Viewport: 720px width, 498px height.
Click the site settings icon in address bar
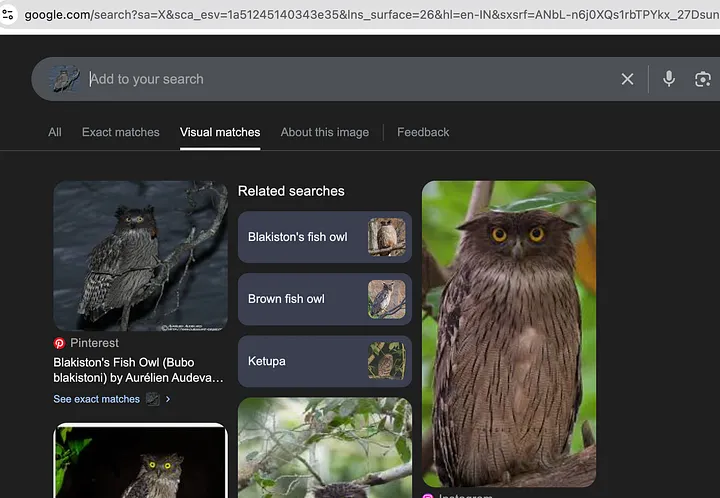8,15
